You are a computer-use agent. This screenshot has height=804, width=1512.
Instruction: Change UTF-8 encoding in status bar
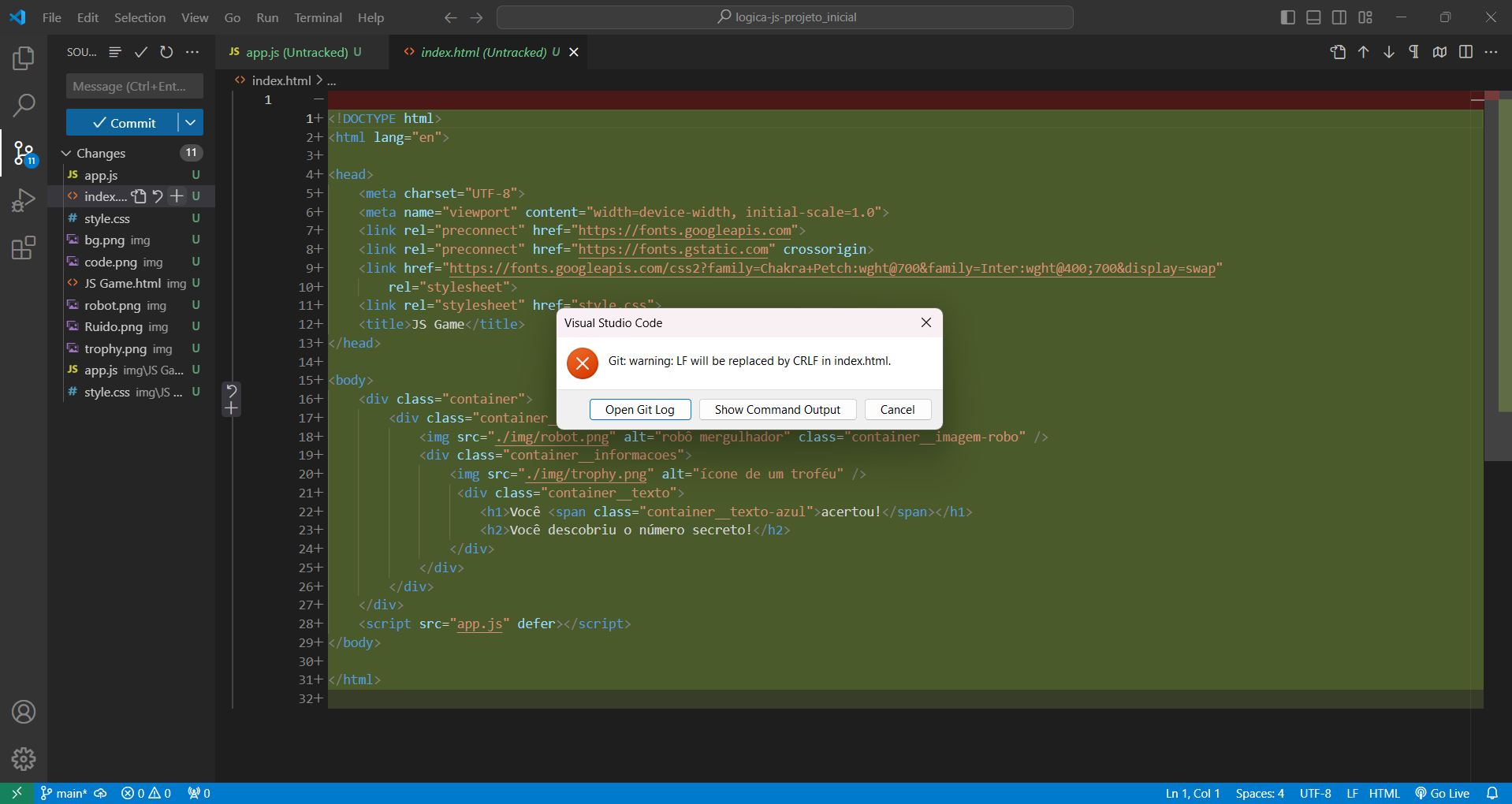pyautogui.click(x=1316, y=793)
